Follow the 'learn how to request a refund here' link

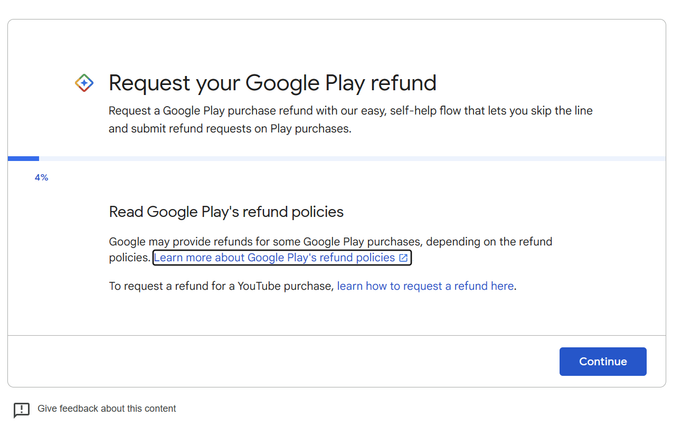tap(425, 286)
